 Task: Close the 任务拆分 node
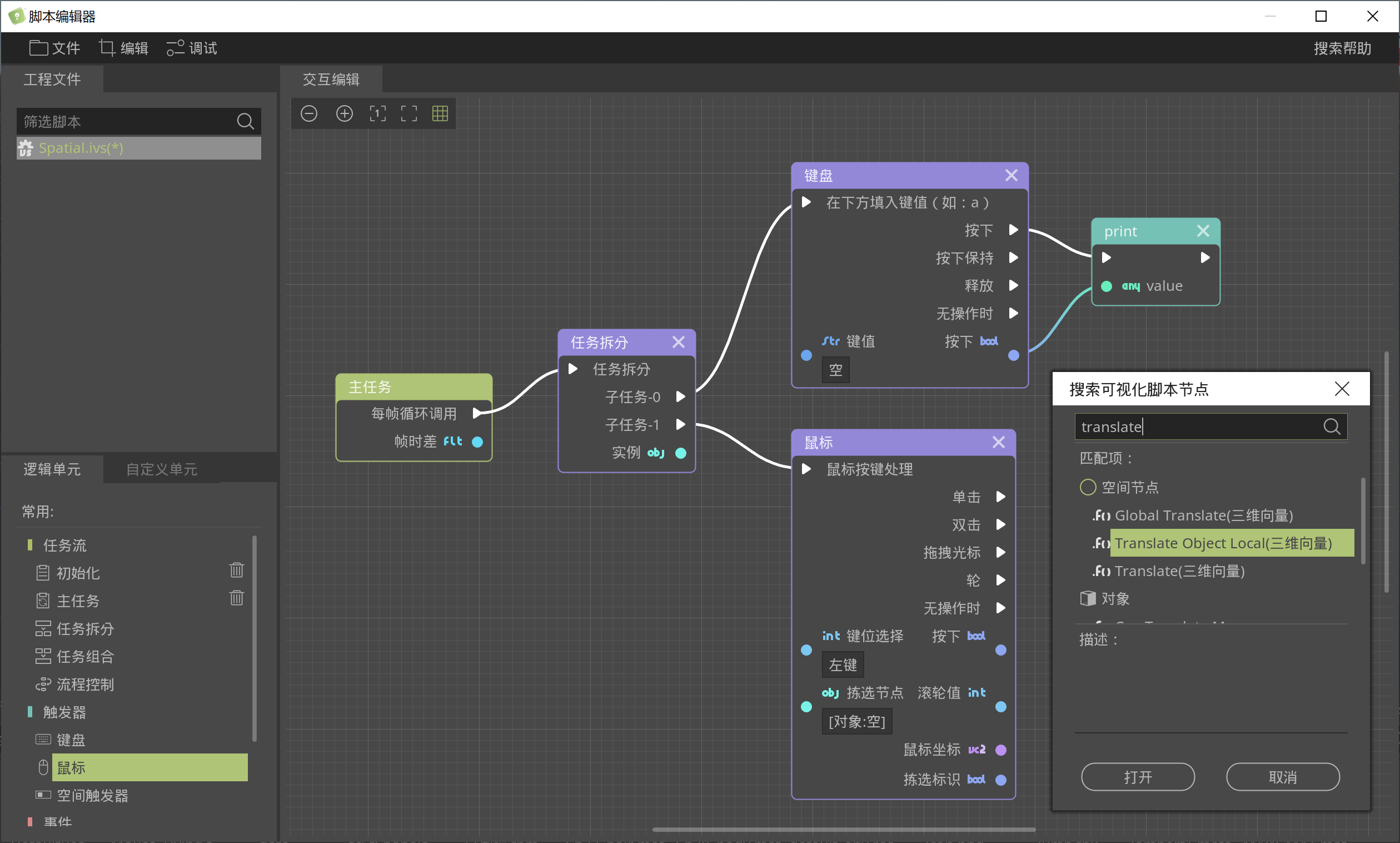coord(679,342)
